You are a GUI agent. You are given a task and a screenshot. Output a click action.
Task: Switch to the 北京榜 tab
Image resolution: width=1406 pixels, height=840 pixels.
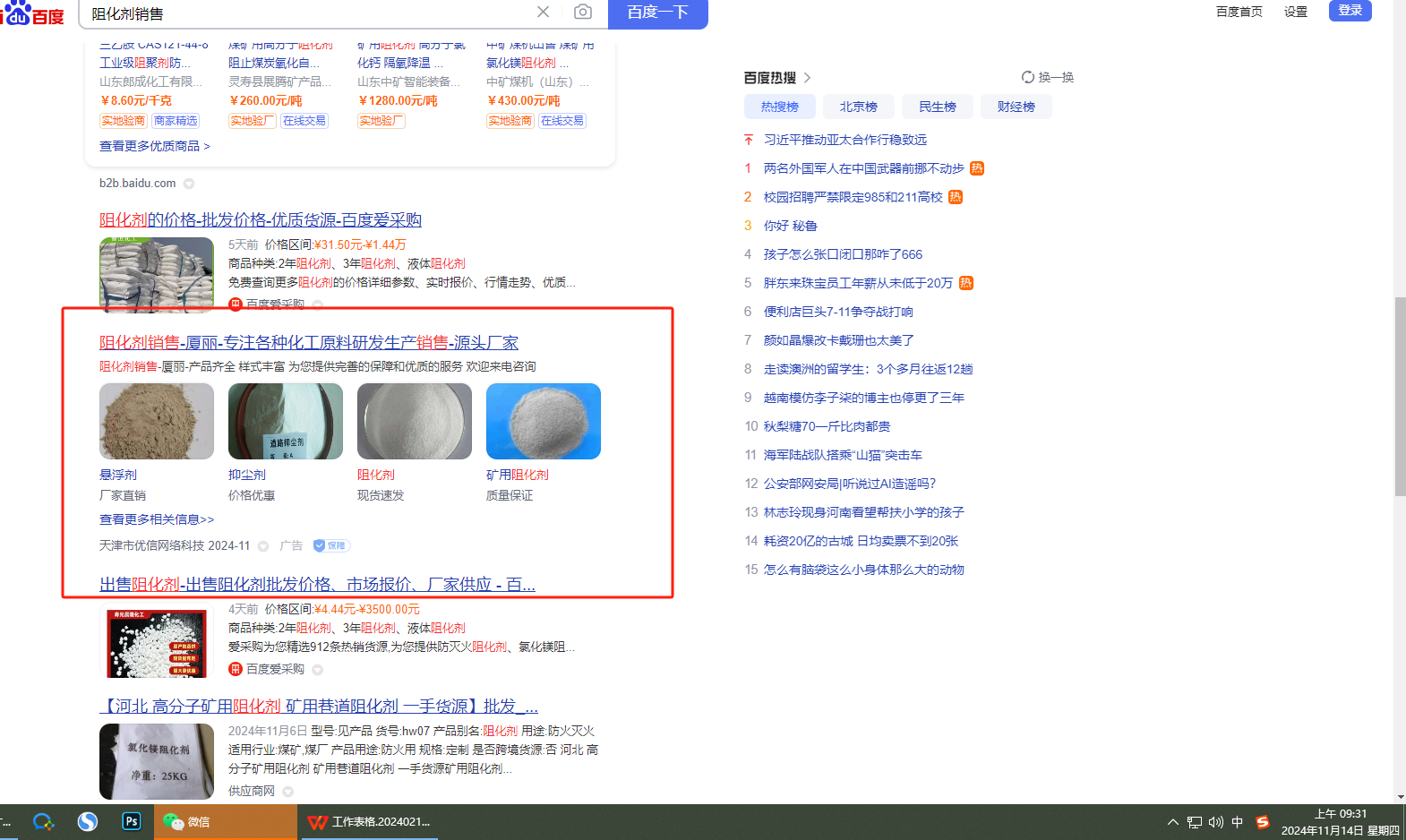tap(859, 107)
